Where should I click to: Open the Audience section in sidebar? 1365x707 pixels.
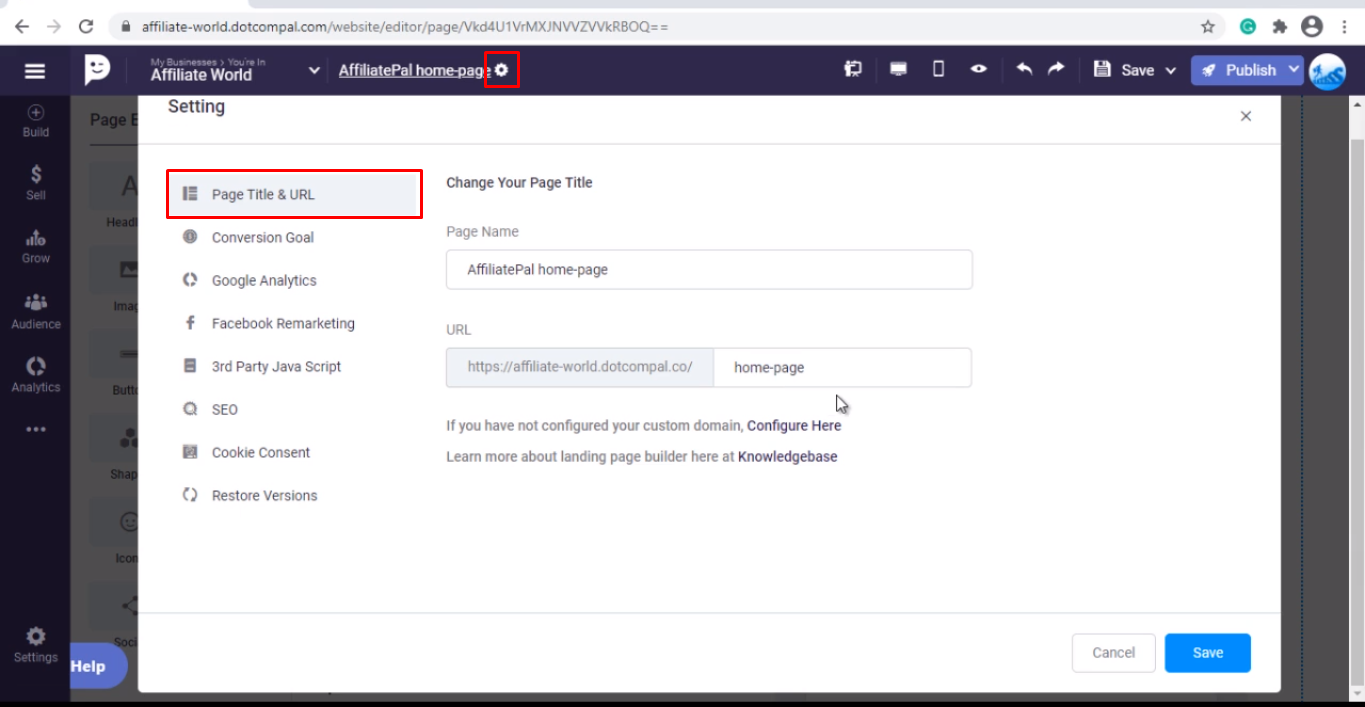36,312
